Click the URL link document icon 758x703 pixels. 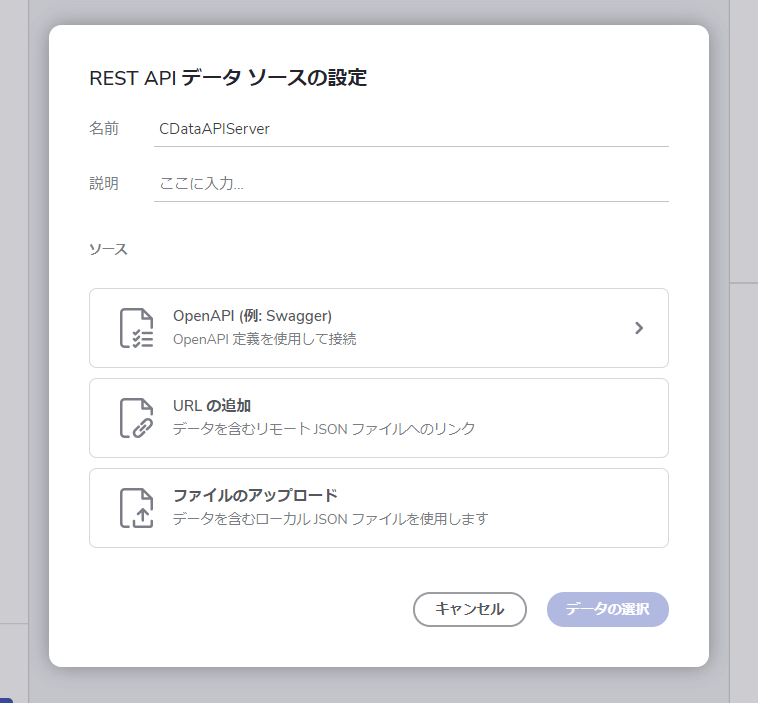click(136, 418)
